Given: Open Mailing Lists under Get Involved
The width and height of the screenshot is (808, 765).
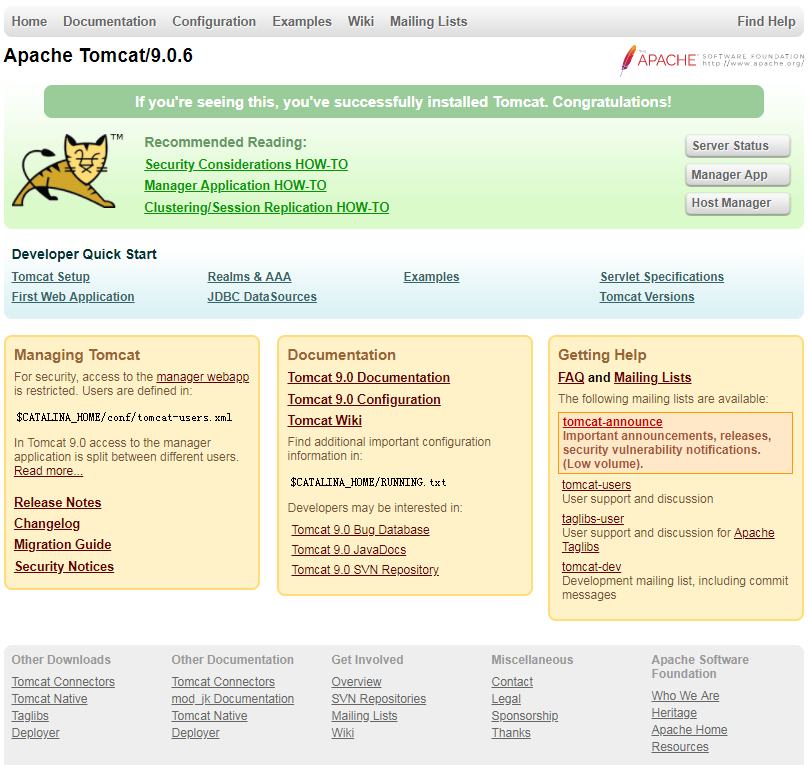Looking at the screenshot, I should (364, 716).
